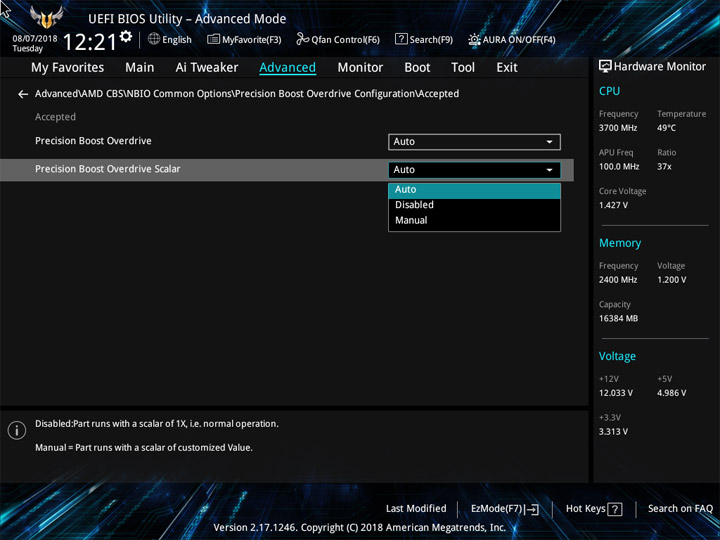Click the info icon in help area
The width and height of the screenshot is (720, 540).
point(17,431)
